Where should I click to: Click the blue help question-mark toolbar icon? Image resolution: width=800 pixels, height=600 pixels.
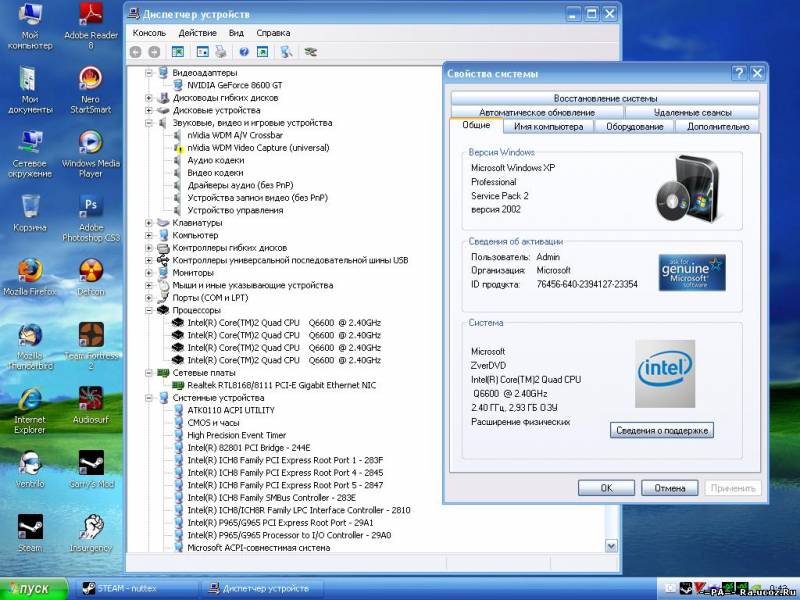pos(244,52)
